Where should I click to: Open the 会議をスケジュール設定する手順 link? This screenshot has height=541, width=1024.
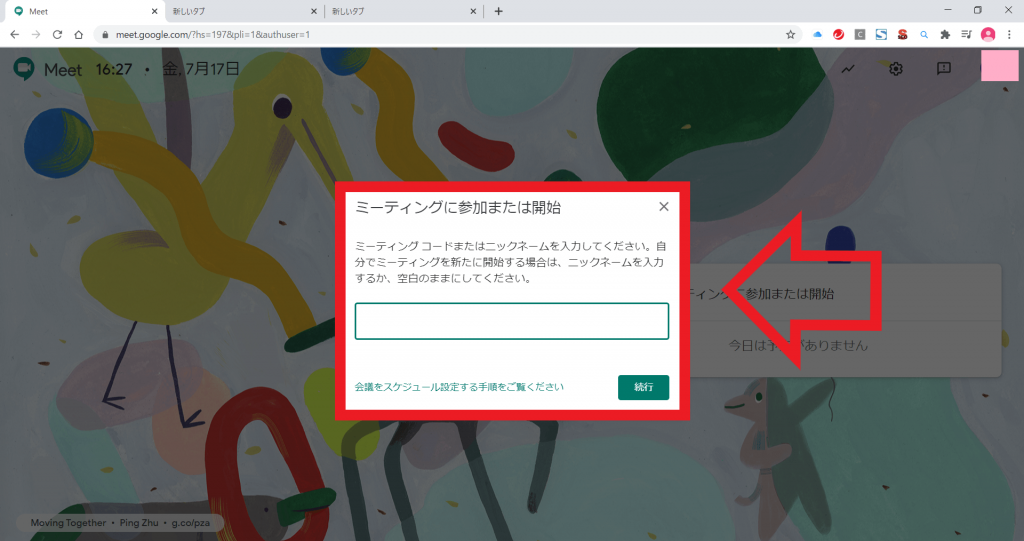point(459,387)
